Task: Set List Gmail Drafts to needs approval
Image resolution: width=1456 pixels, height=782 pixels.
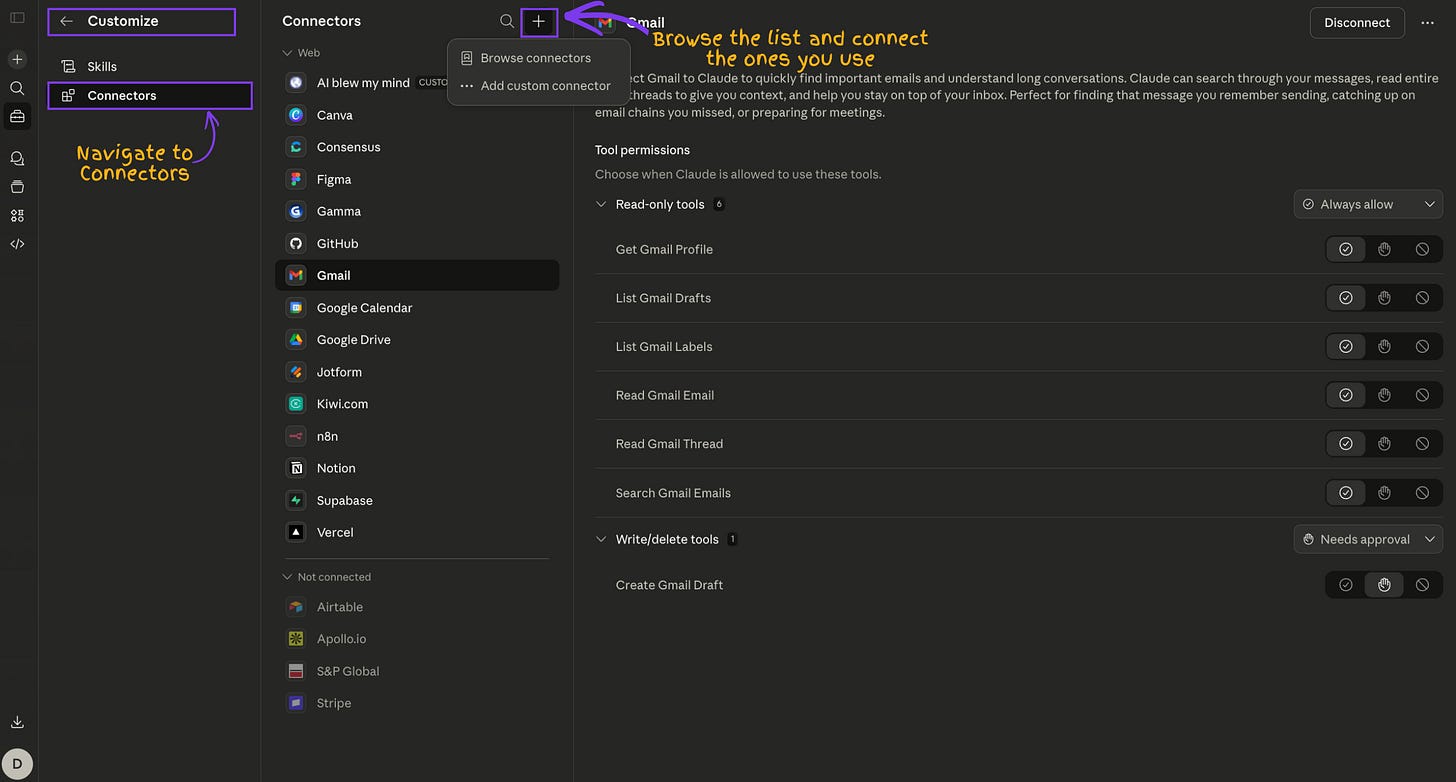Action: point(1384,298)
